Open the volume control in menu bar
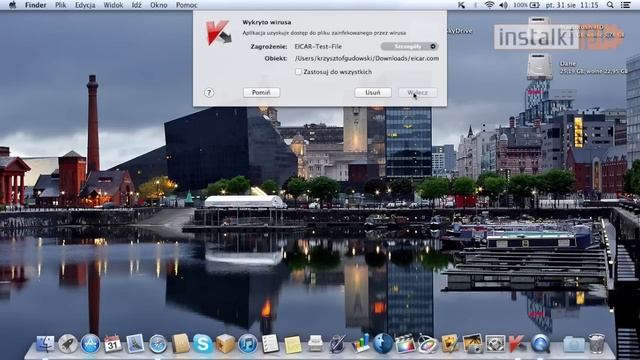Viewport: 640px width, 360px height. pyautogui.click(x=504, y=5)
